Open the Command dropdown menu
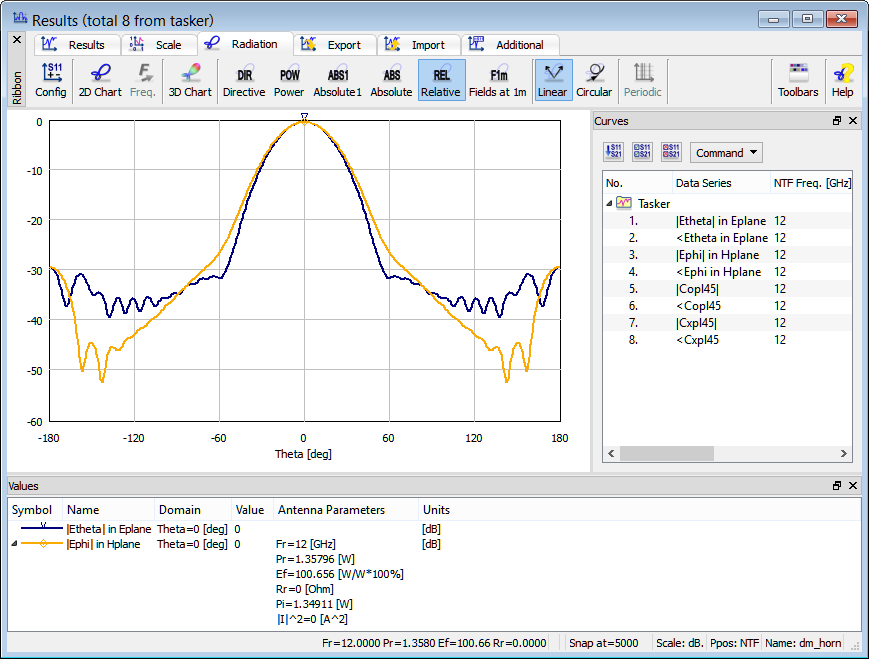This screenshot has height=659, width=869. point(726,153)
